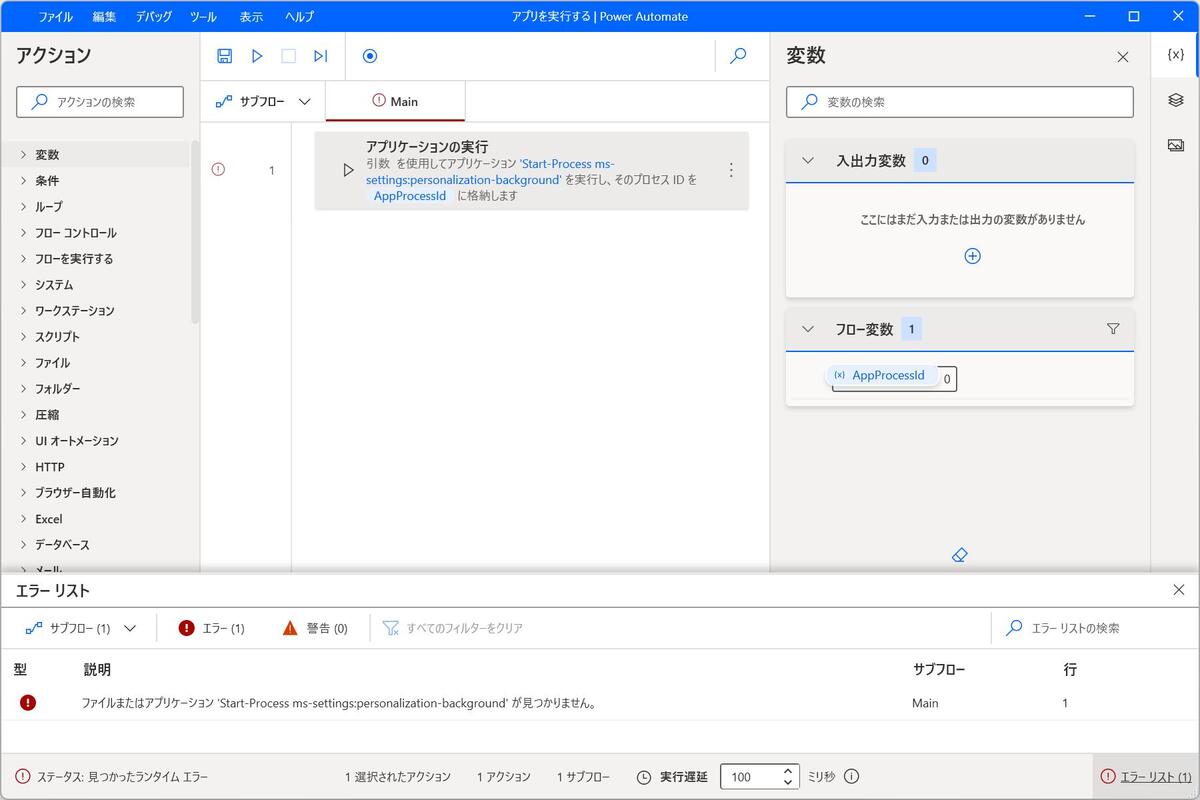Open the images pane icon
The image size is (1200, 800).
click(1175, 145)
